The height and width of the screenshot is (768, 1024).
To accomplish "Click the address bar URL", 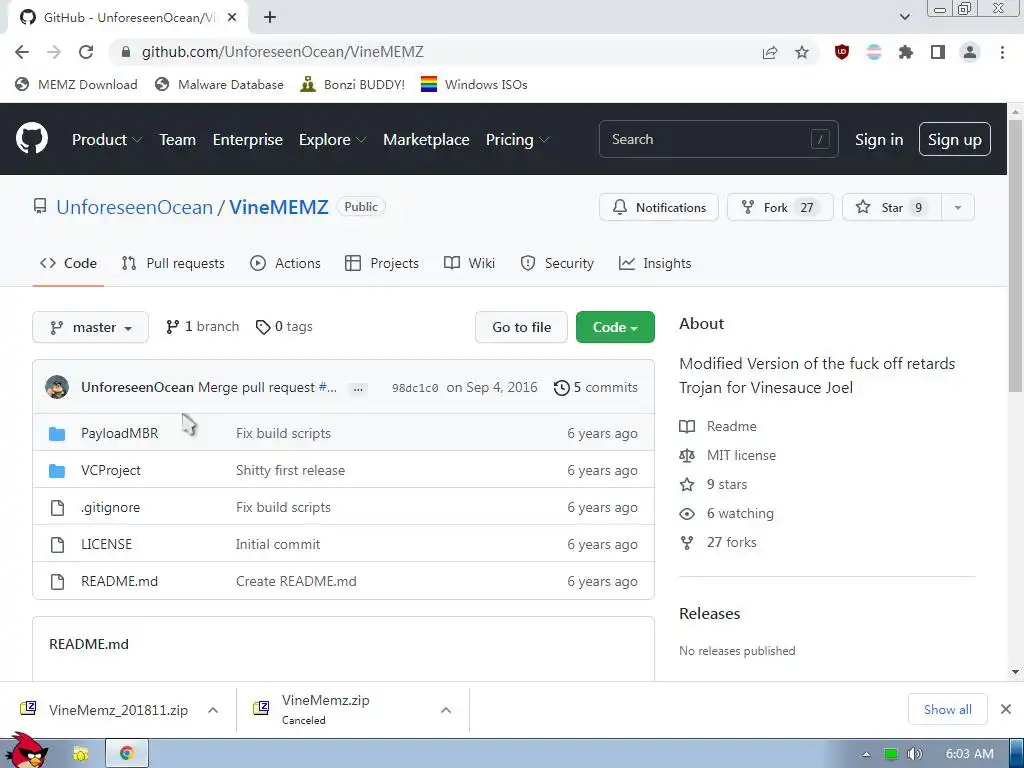I will pos(283,52).
